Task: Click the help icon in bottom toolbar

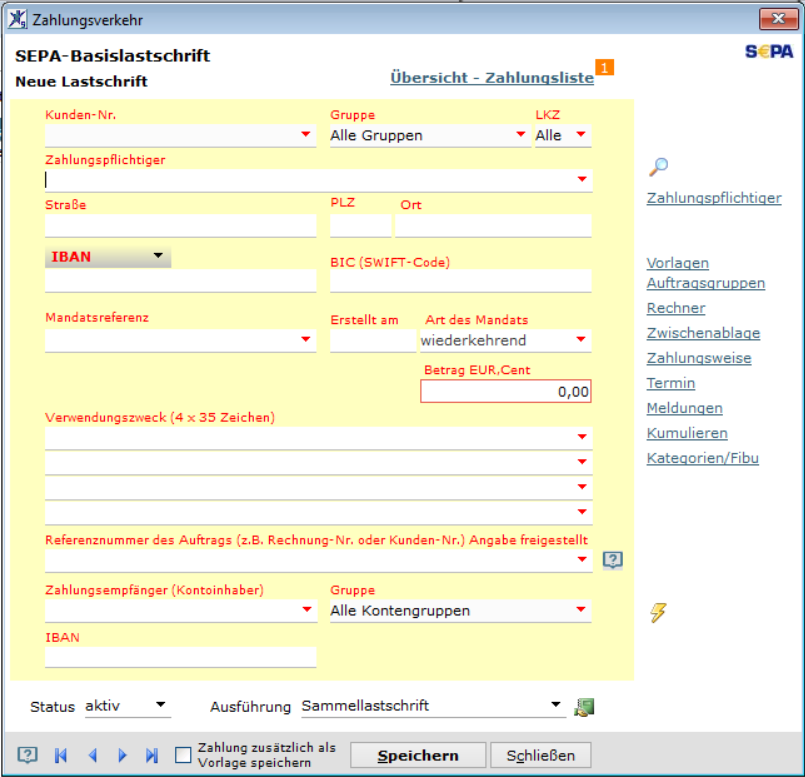Action: coord(27,755)
